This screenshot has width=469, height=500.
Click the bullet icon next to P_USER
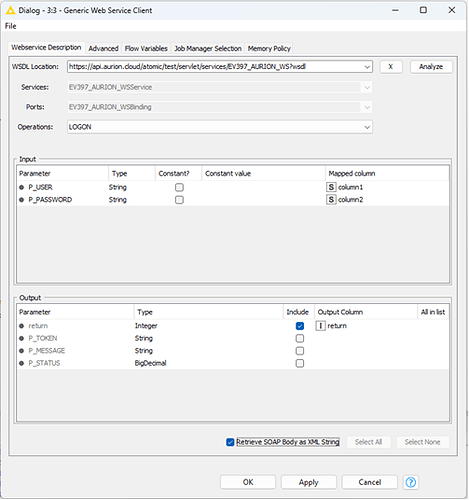coord(22,187)
